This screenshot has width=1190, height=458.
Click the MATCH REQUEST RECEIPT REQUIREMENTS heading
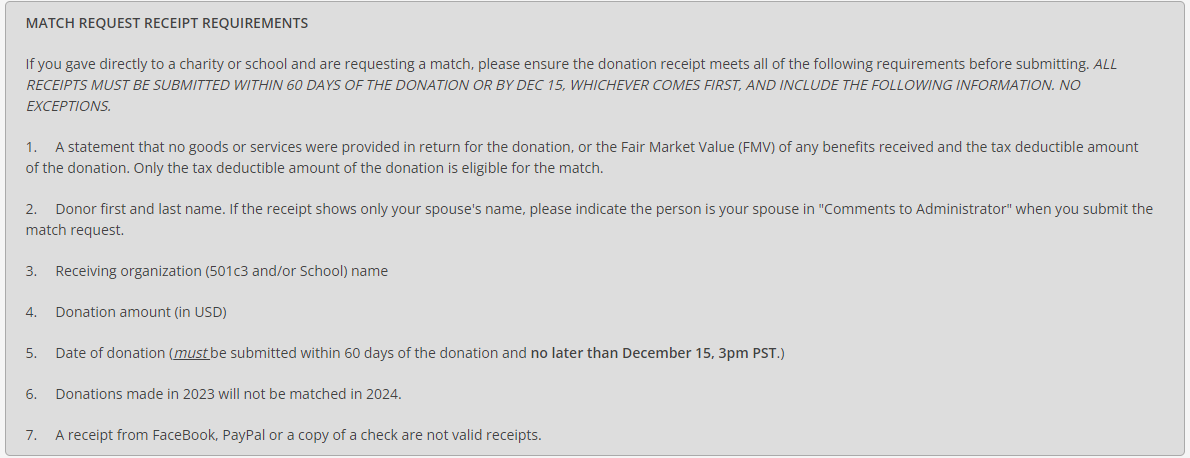point(167,24)
